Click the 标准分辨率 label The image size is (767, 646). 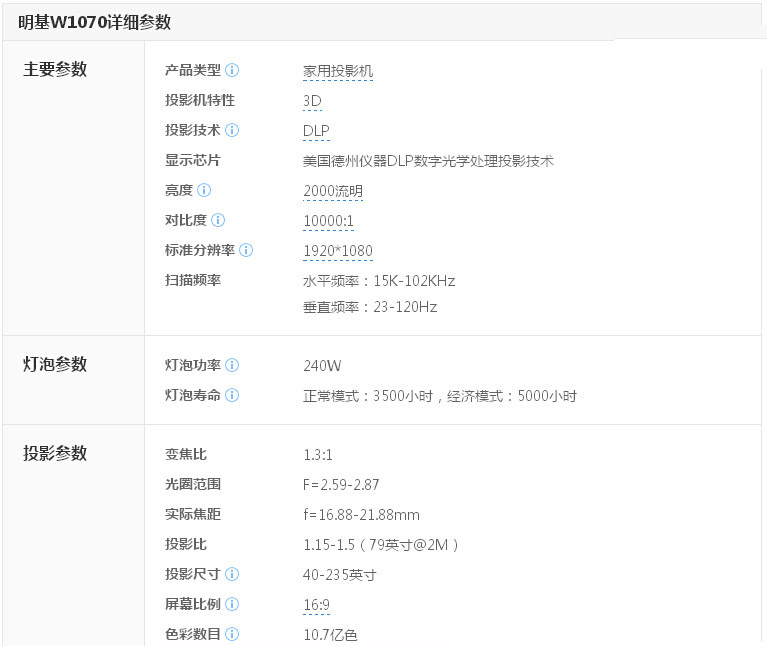click(x=200, y=250)
